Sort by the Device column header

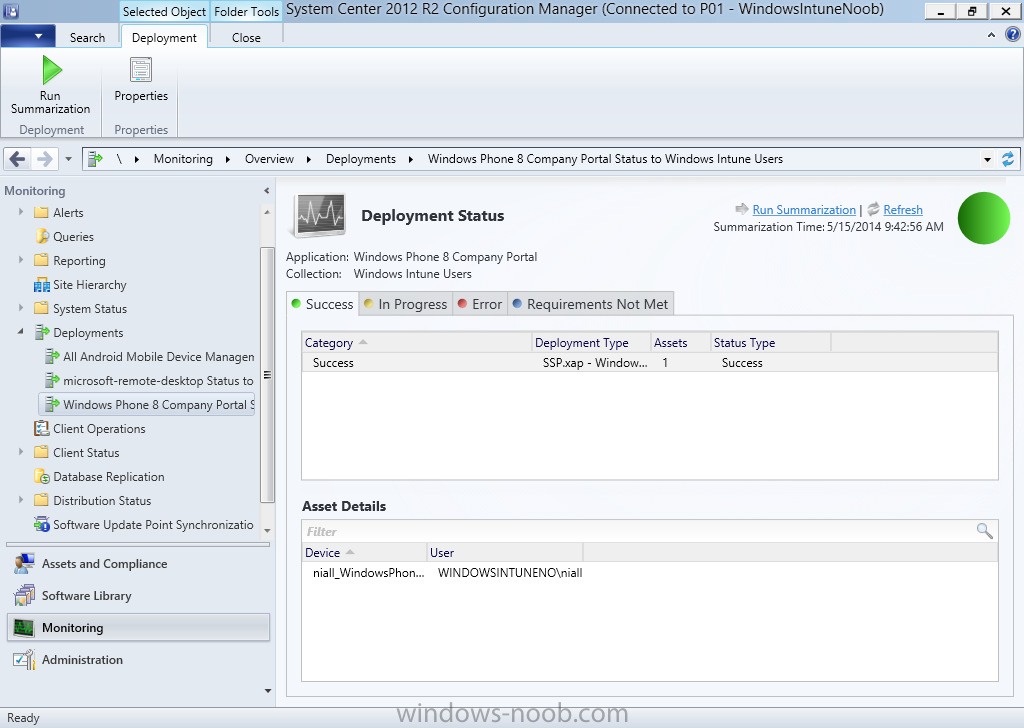point(364,553)
